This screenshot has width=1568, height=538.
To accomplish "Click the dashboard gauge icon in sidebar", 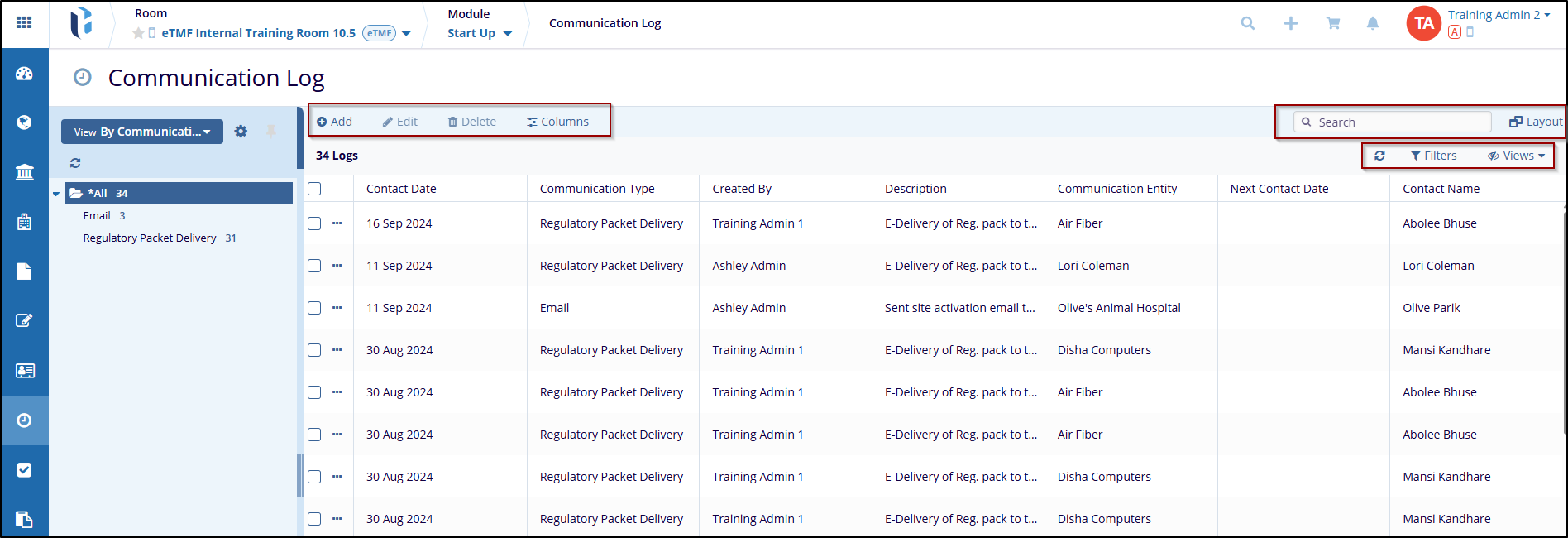I will 24,74.
